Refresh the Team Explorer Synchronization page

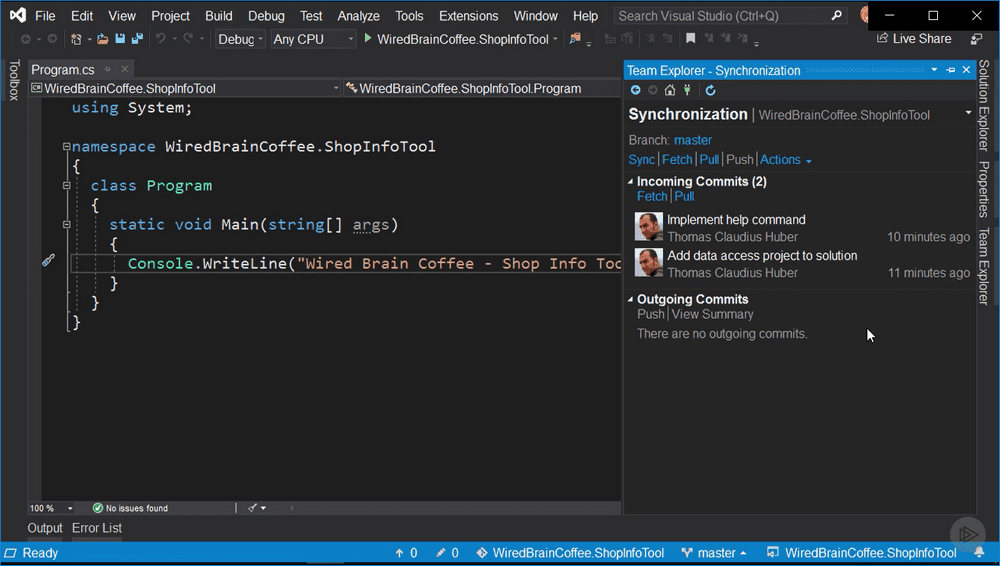point(710,90)
